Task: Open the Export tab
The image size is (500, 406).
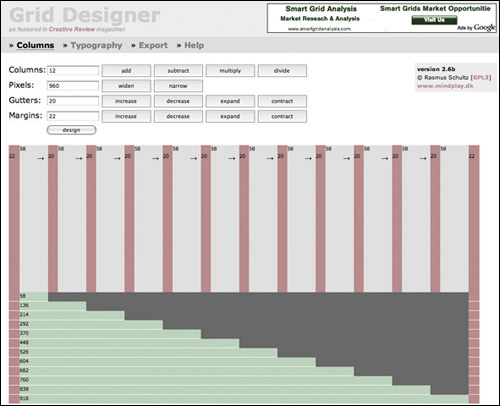Action: coord(153,45)
